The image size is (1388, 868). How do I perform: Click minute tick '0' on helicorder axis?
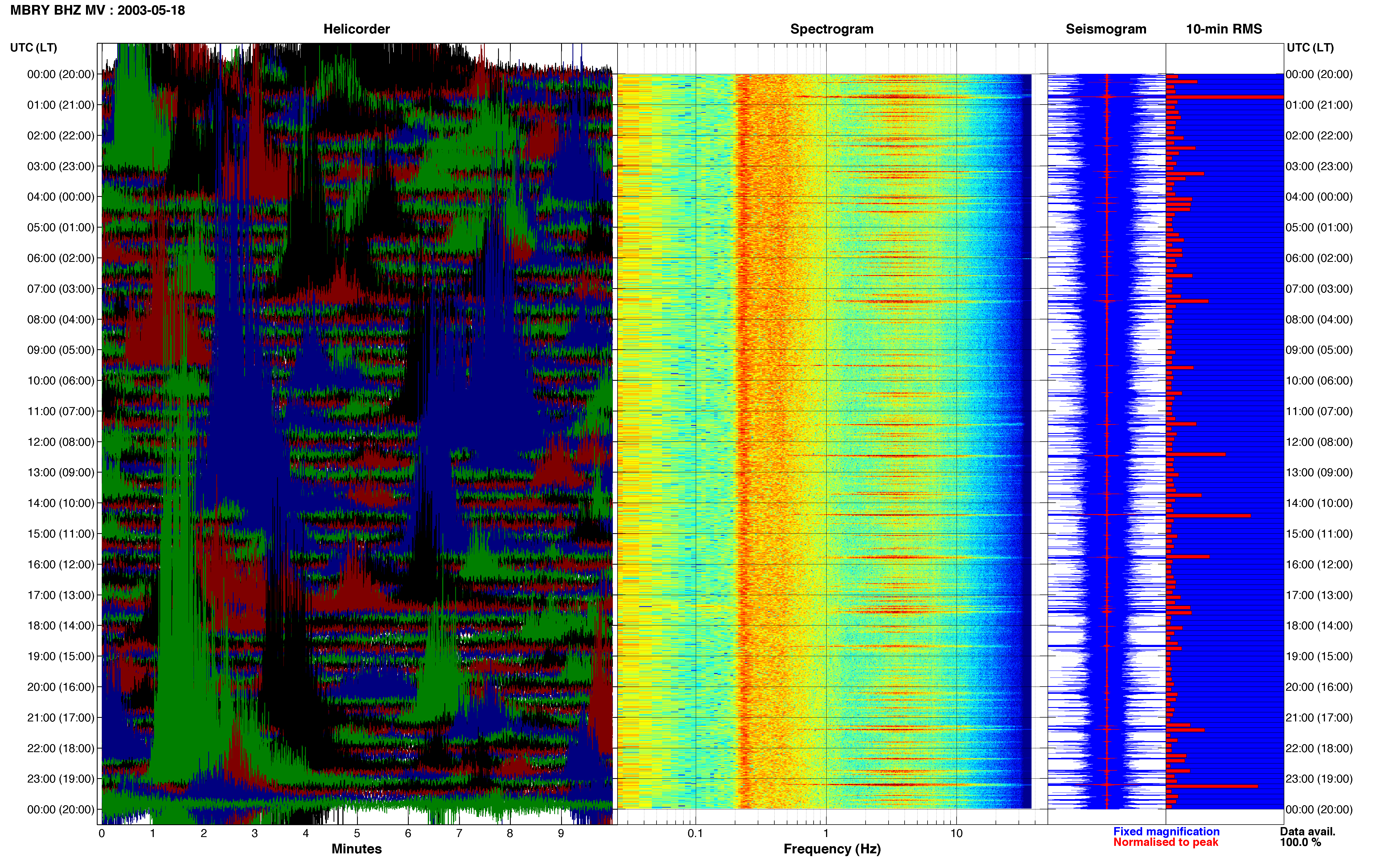[101, 833]
